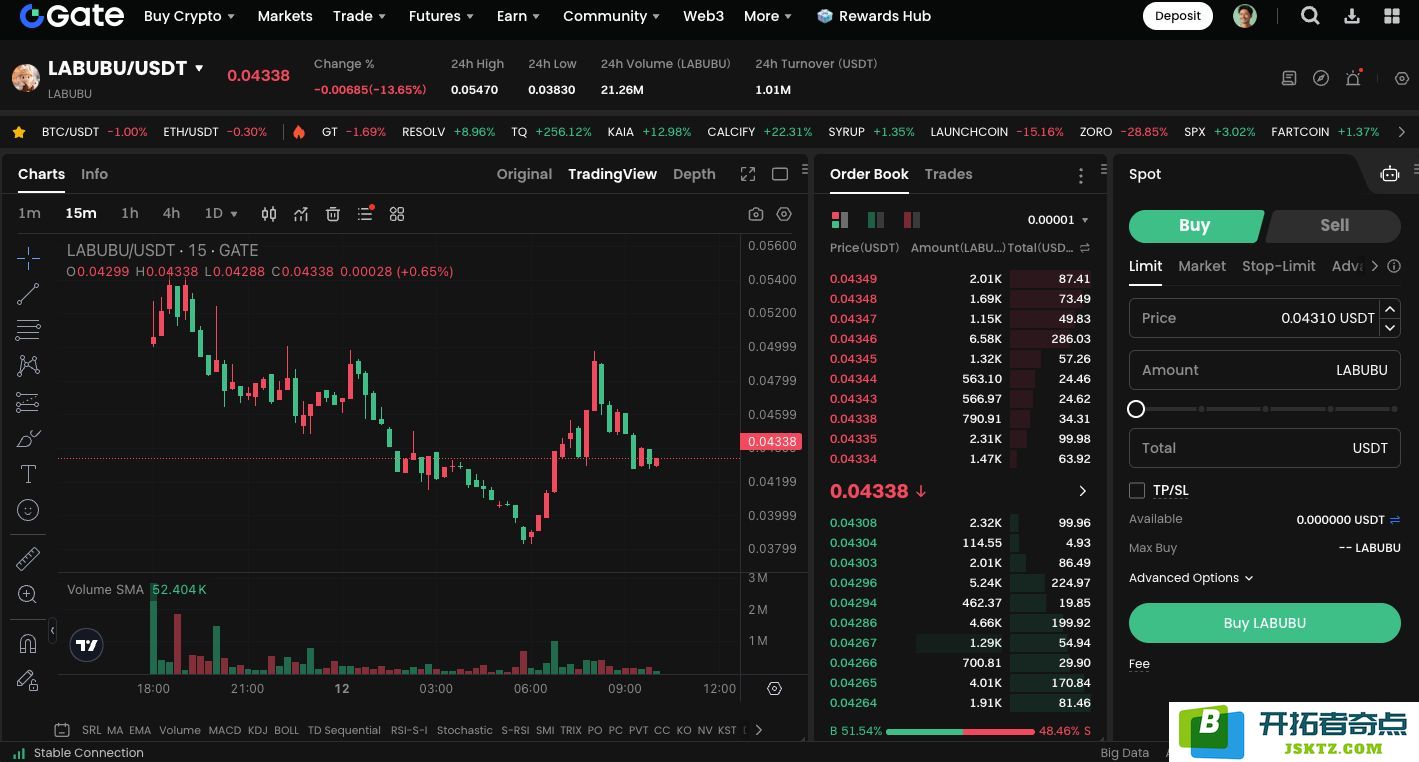Expand Advanced Options
1419x762 pixels.
(1191, 578)
